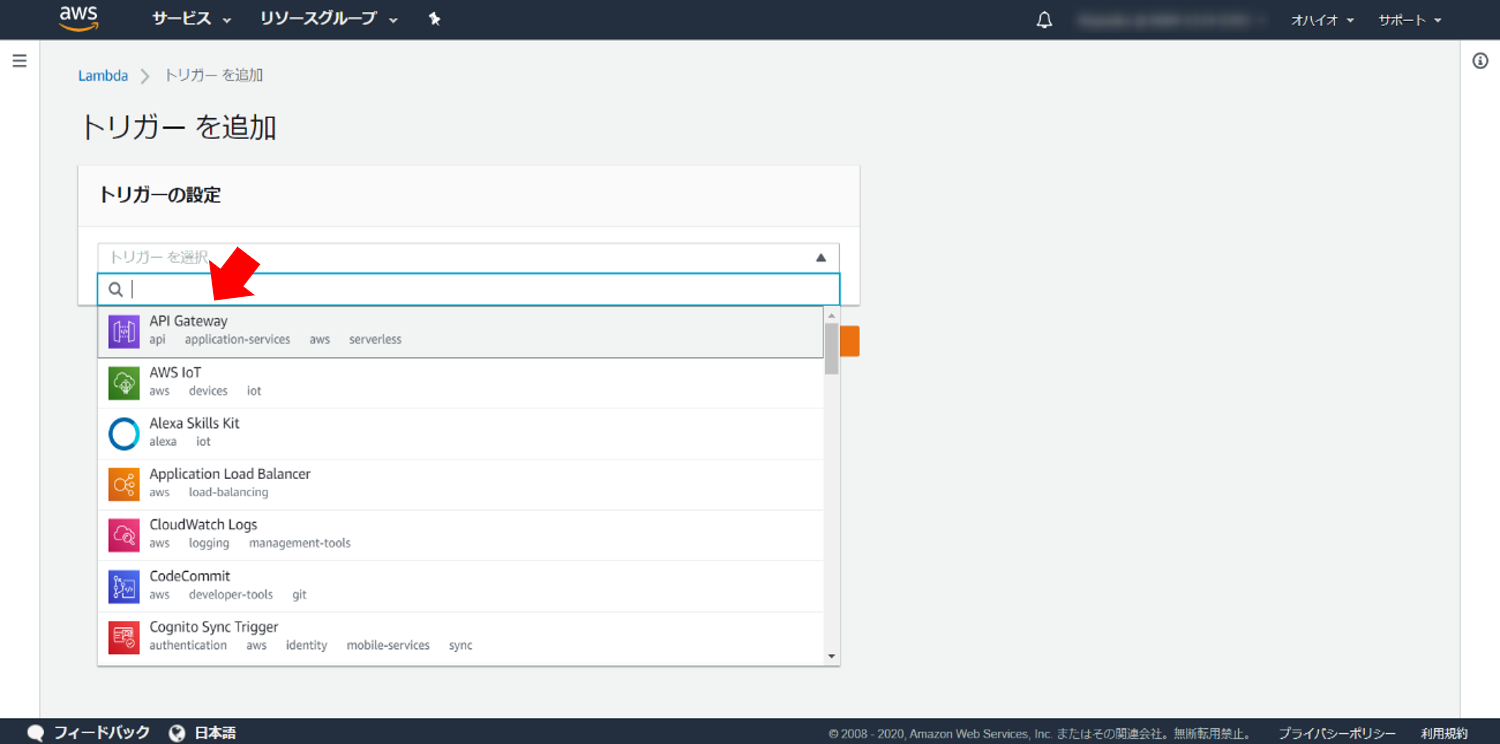Open the notifications bell
Image resolution: width=1500 pixels, height=744 pixels.
[1044, 20]
